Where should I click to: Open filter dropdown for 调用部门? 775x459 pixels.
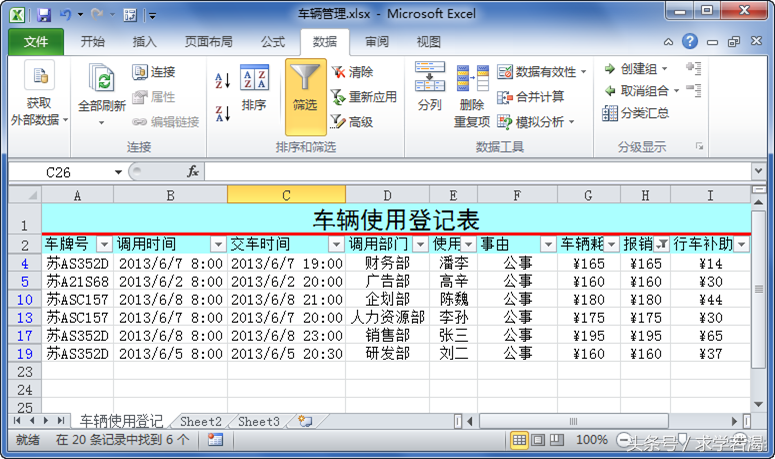(420, 244)
